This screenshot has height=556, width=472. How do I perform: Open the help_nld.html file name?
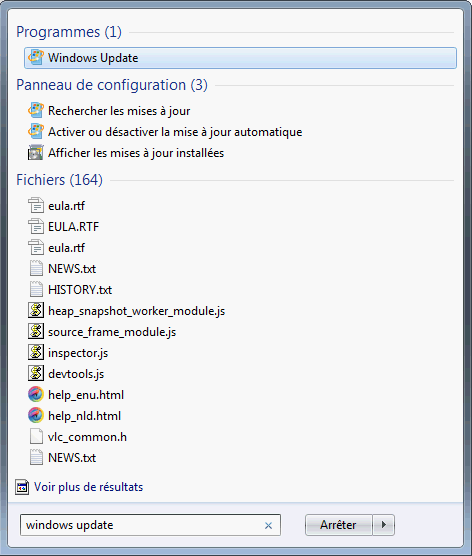click(84, 416)
